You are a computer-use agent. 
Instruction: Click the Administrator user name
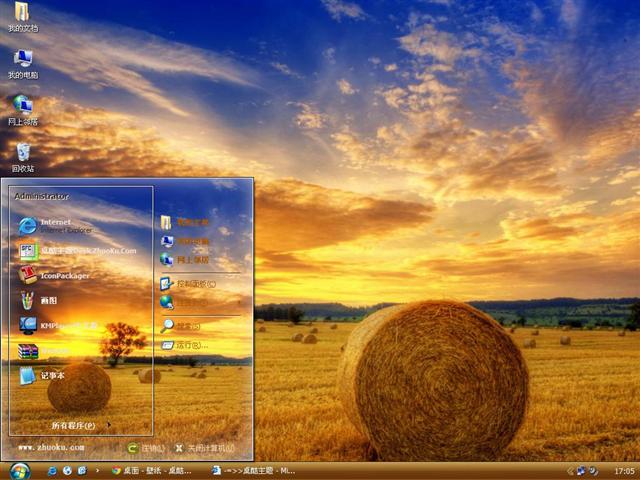pyautogui.click(x=41, y=196)
